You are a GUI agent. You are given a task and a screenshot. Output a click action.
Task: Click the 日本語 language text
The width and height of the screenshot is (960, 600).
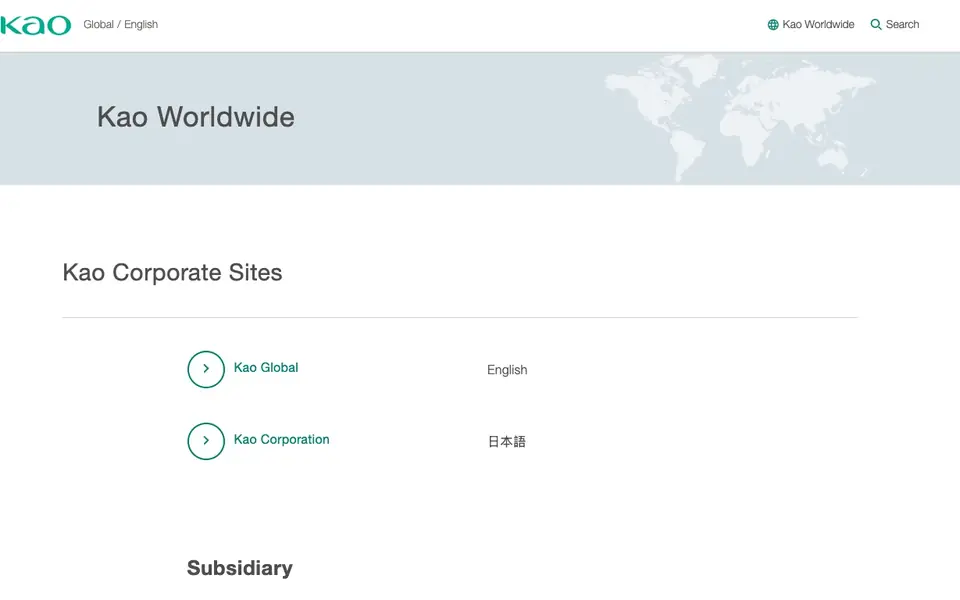507,441
